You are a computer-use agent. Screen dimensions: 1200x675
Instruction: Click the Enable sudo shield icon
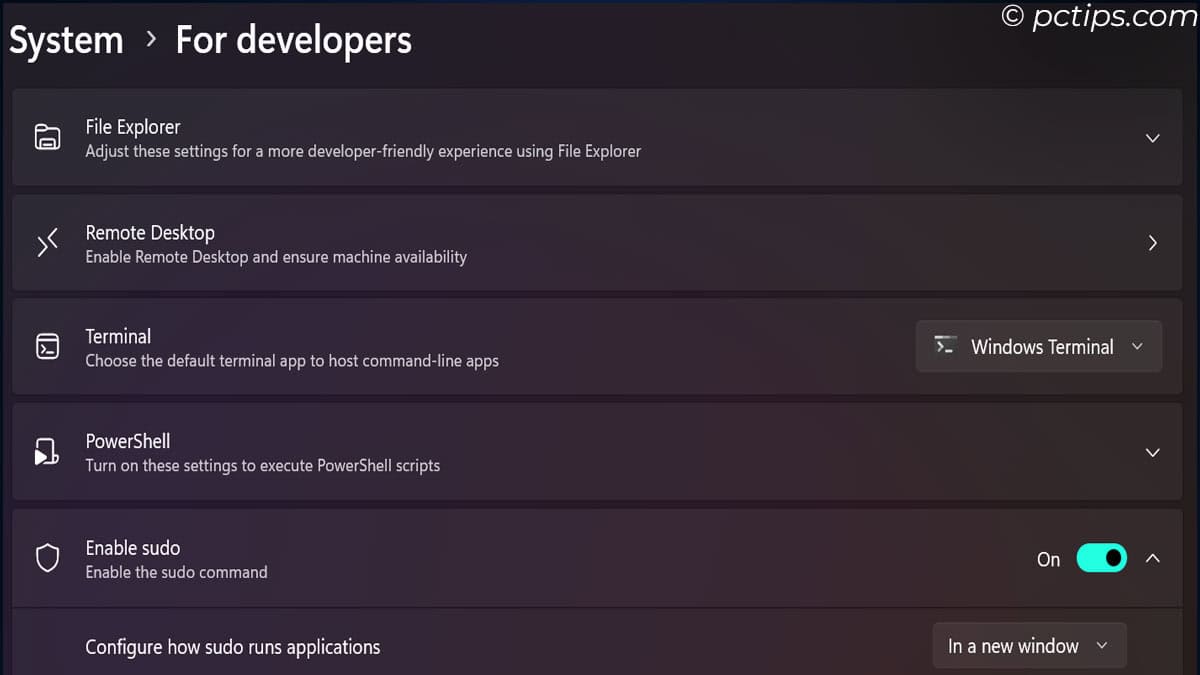coord(47,558)
